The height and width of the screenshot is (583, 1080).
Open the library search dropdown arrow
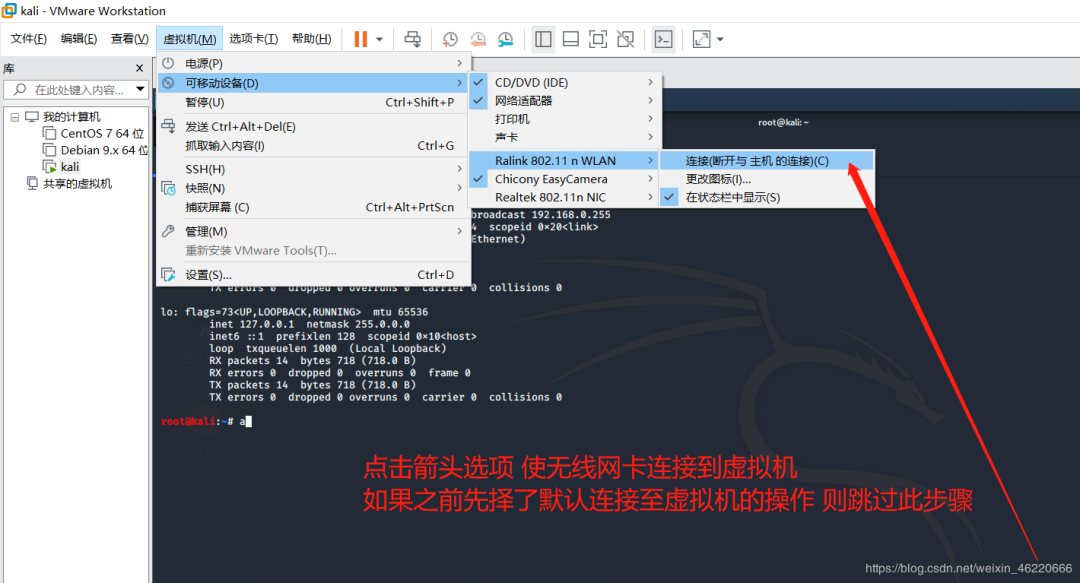tap(141, 90)
